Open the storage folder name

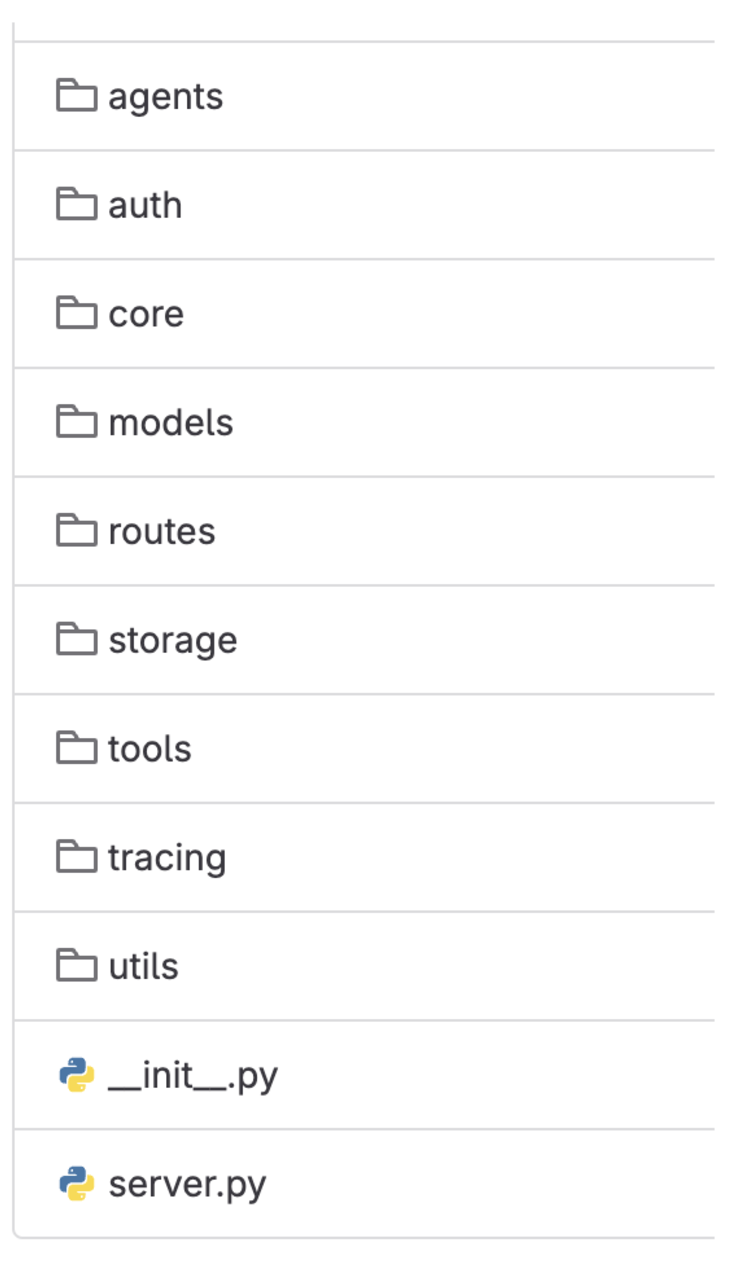point(172,641)
